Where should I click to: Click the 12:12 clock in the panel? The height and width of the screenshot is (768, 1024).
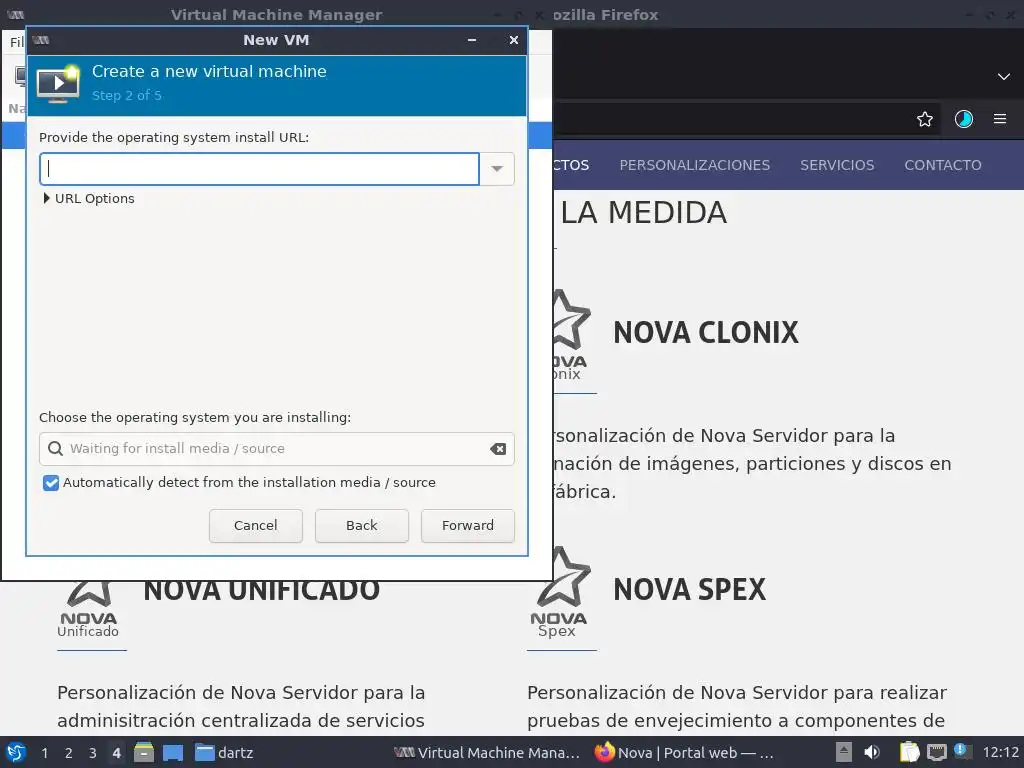[x=1000, y=753]
